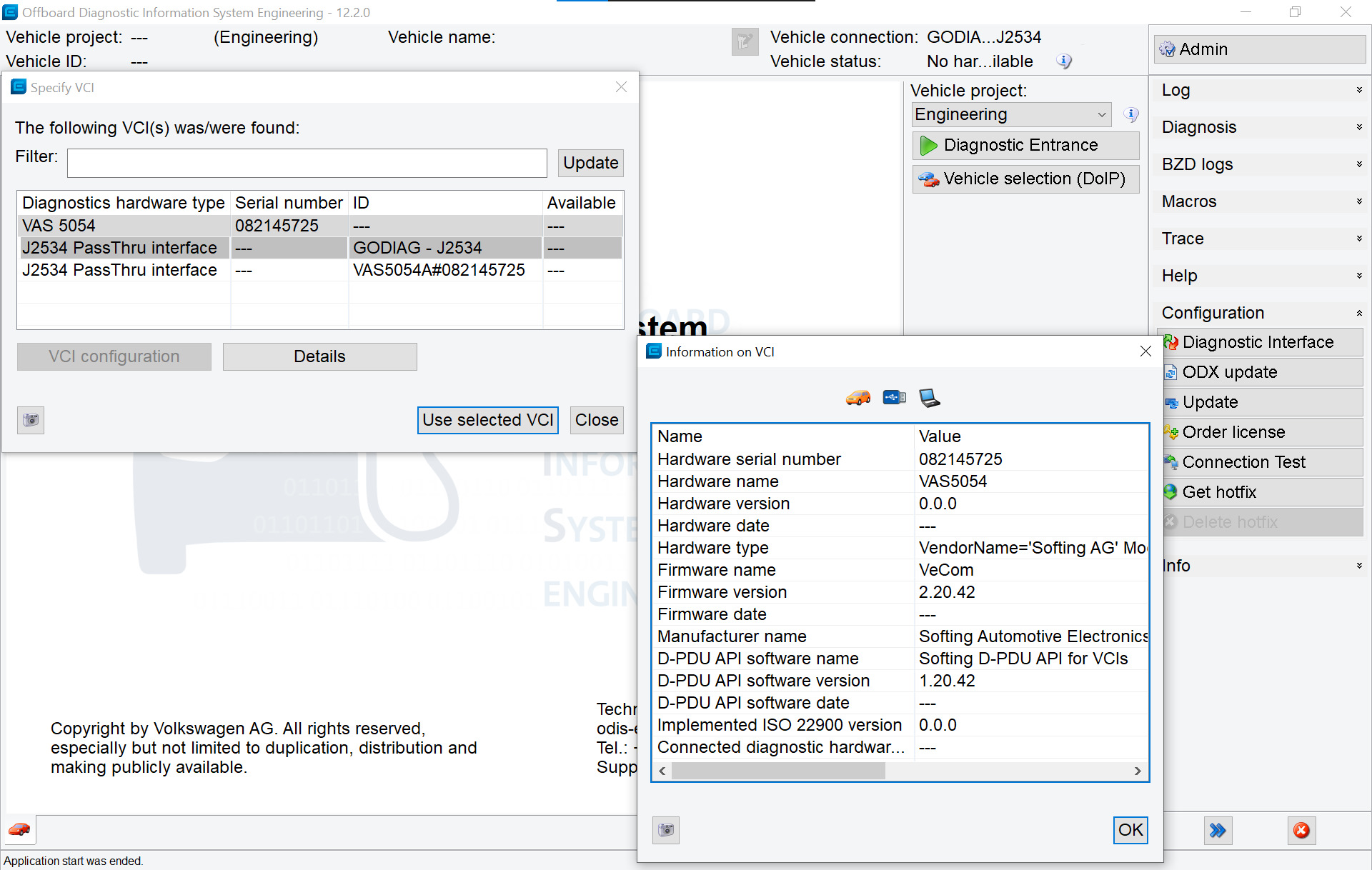Open the Vehicle project Engineering dropdown
This screenshot has height=870, width=1372.
coord(1011,114)
